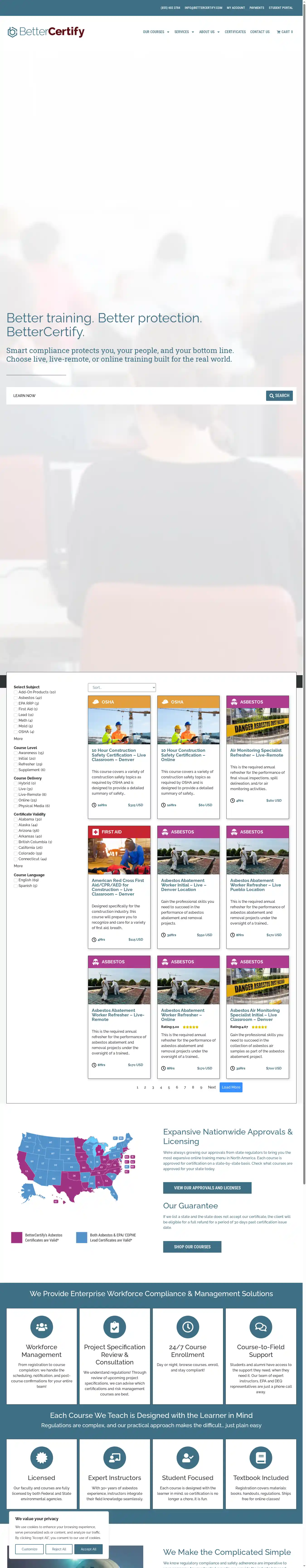
Task: Check the Asbestos subject filter
Action: (x=16, y=698)
